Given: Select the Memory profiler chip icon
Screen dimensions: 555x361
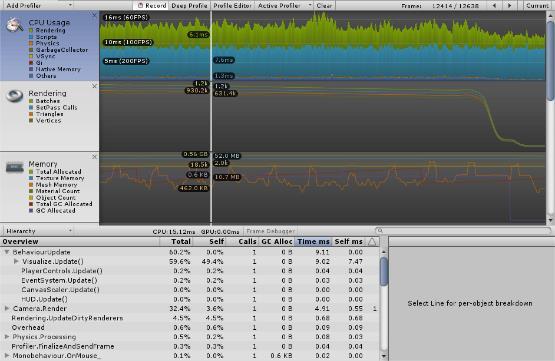Looking at the screenshot, I should (x=15, y=167).
